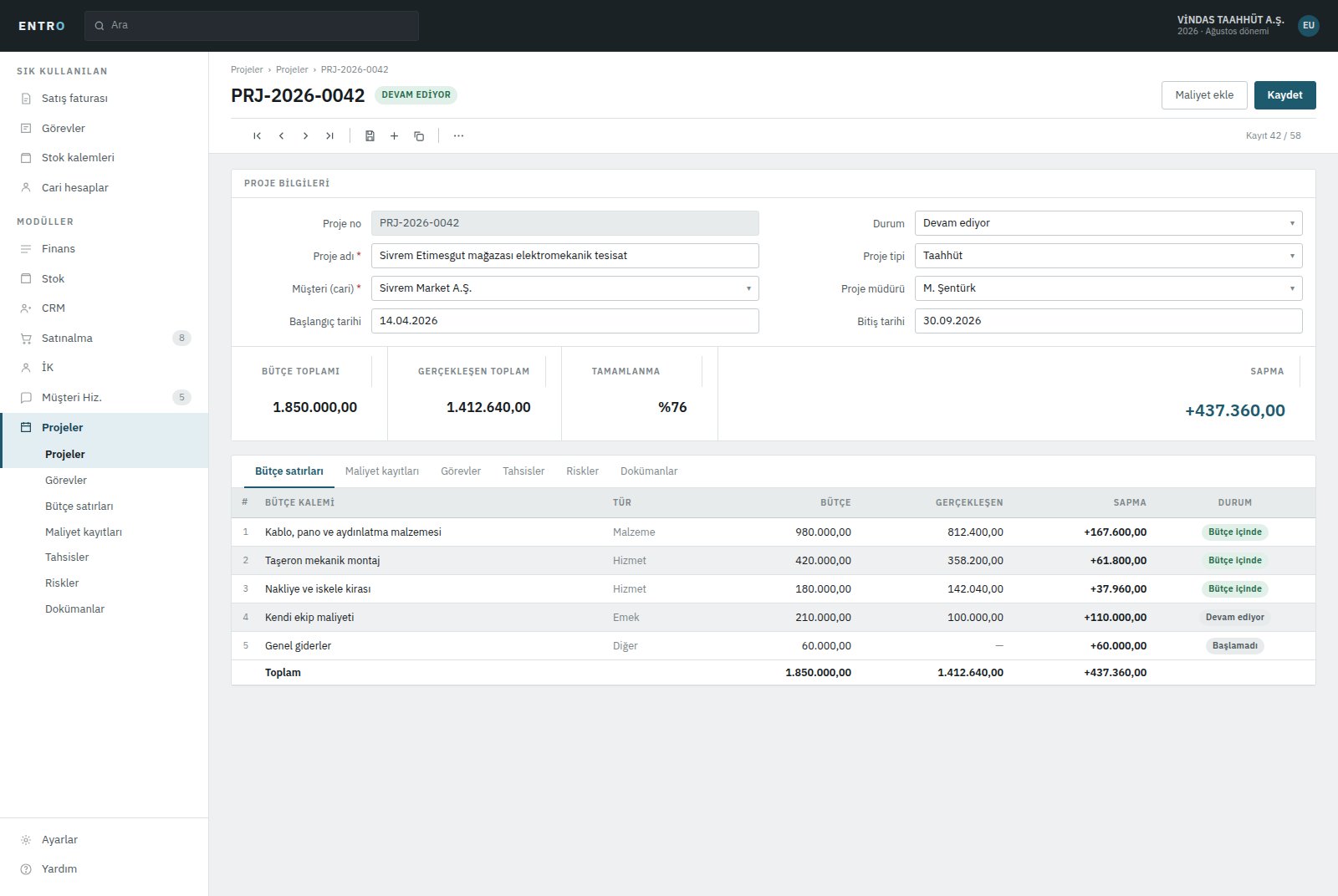Open Satış faturası shortcut

pos(104,99)
